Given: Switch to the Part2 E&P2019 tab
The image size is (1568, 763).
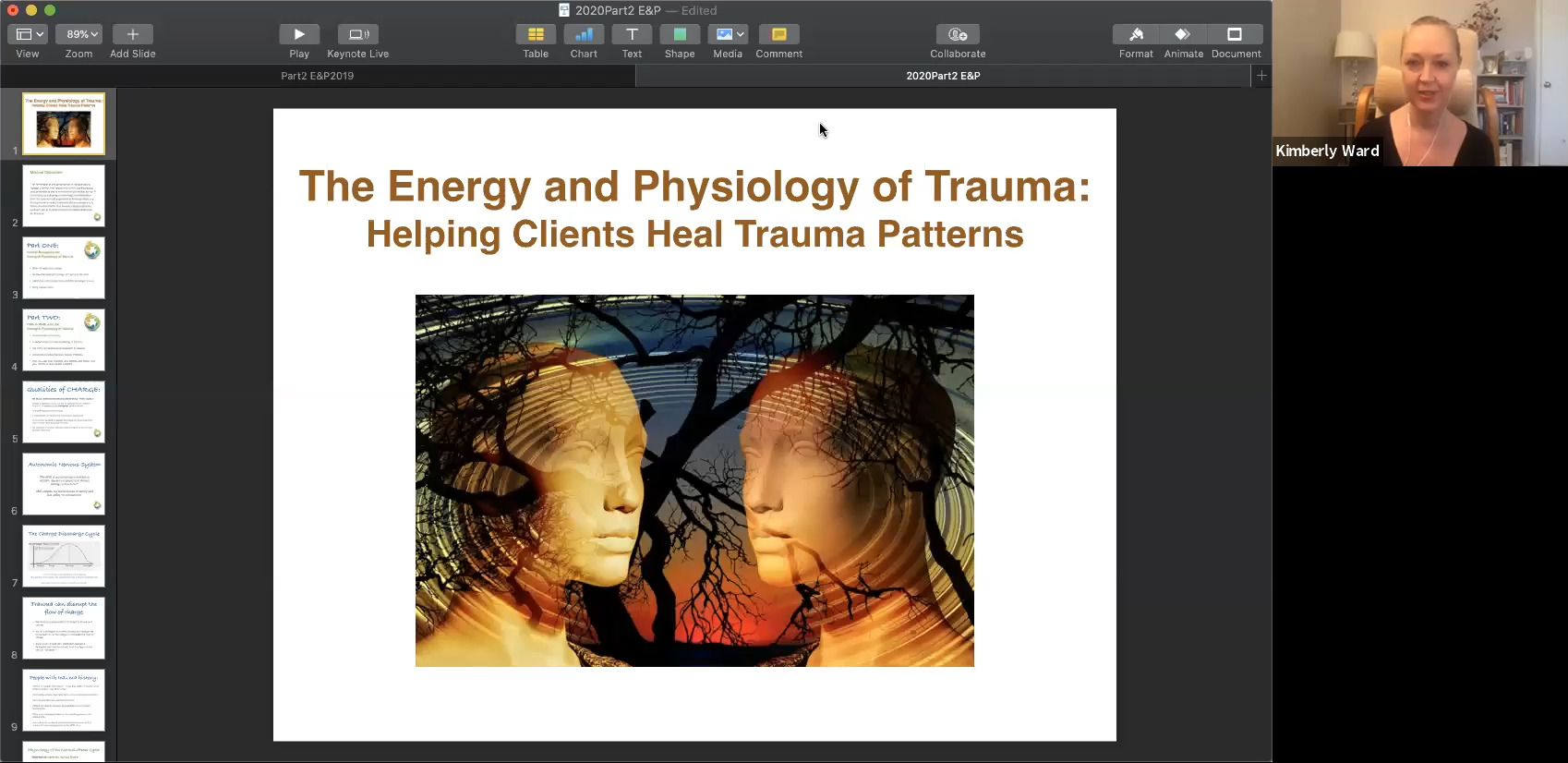Looking at the screenshot, I should click(x=318, y=76).
